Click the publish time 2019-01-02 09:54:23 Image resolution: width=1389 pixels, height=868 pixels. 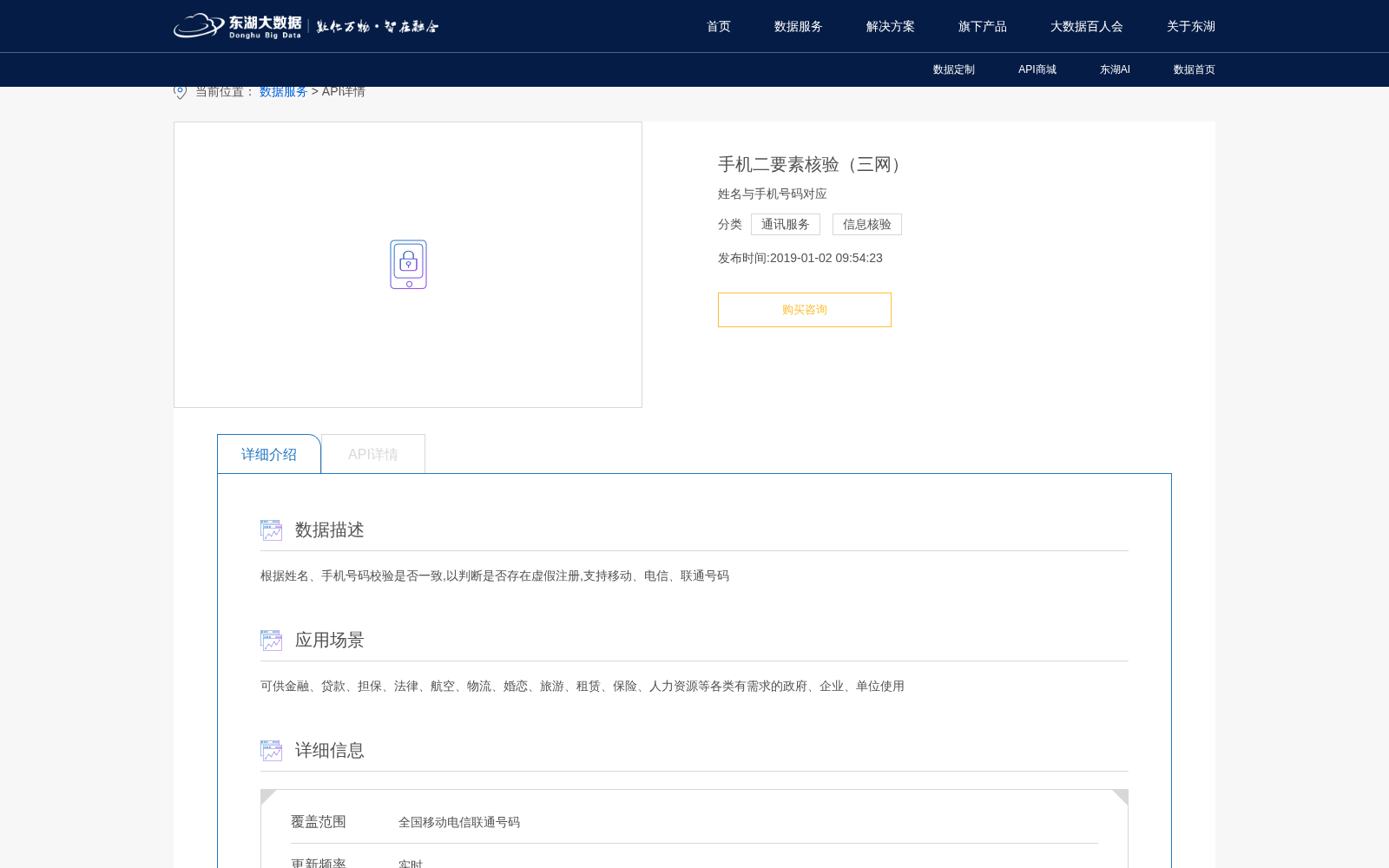pos(826,258)
